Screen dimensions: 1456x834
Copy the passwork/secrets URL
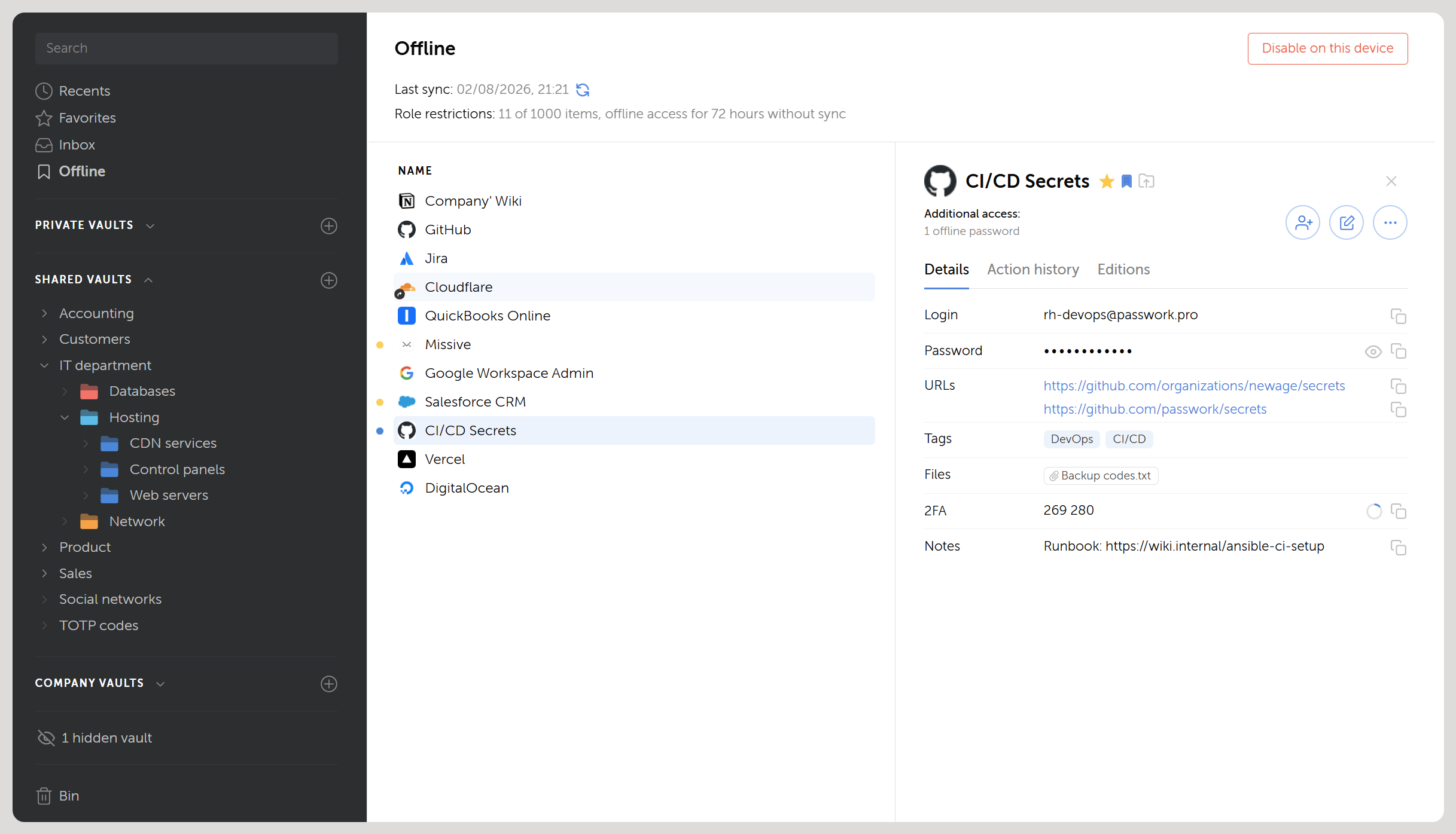click(x=1398, y=410)
